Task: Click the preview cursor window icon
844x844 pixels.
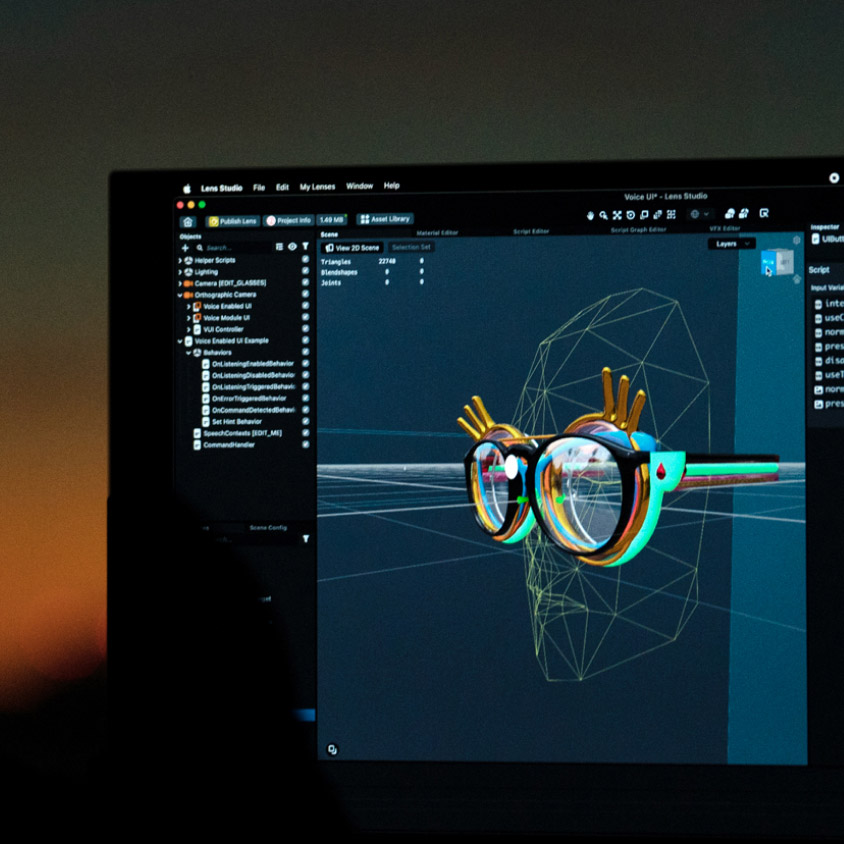Action: click(764, 213)
